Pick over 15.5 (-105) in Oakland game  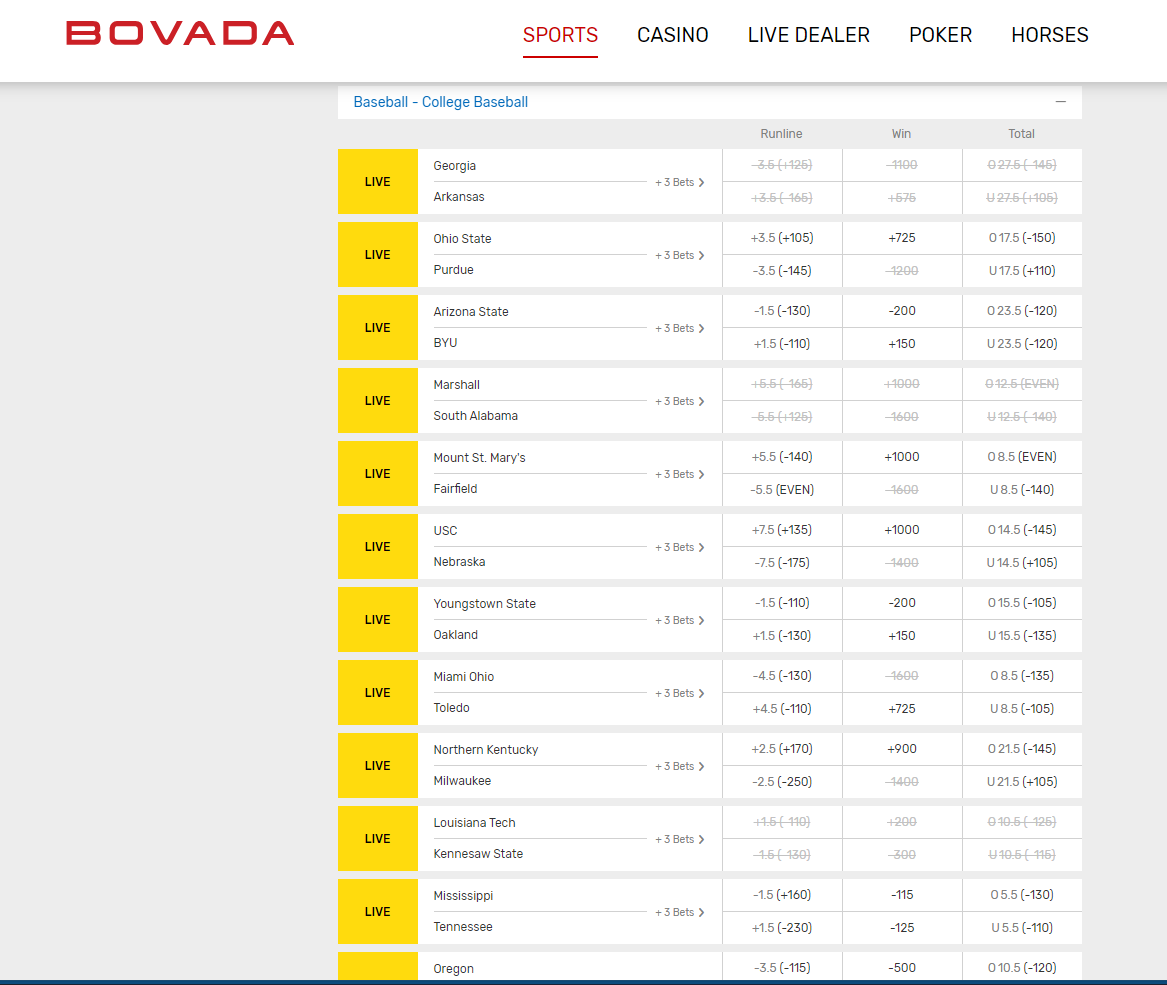pos(1022,603)
